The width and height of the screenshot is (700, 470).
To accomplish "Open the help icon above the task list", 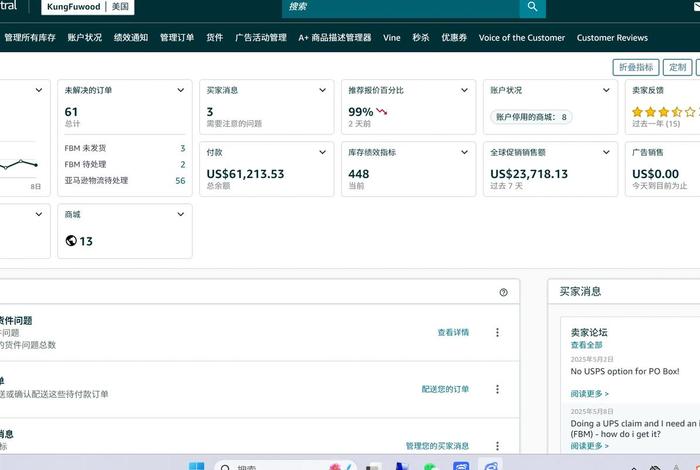I will (x=503, y=292).
